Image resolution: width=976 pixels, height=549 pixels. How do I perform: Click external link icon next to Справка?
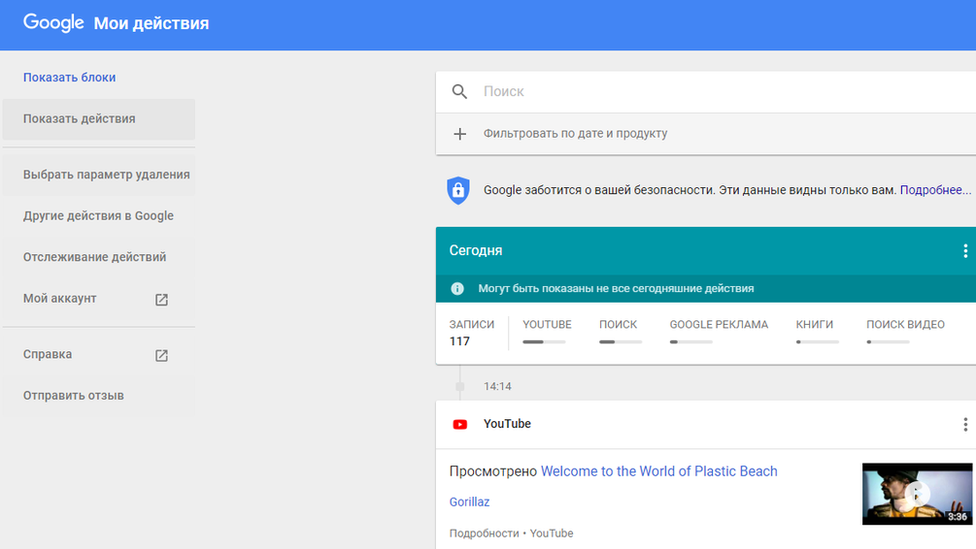[x=161, y=355]
